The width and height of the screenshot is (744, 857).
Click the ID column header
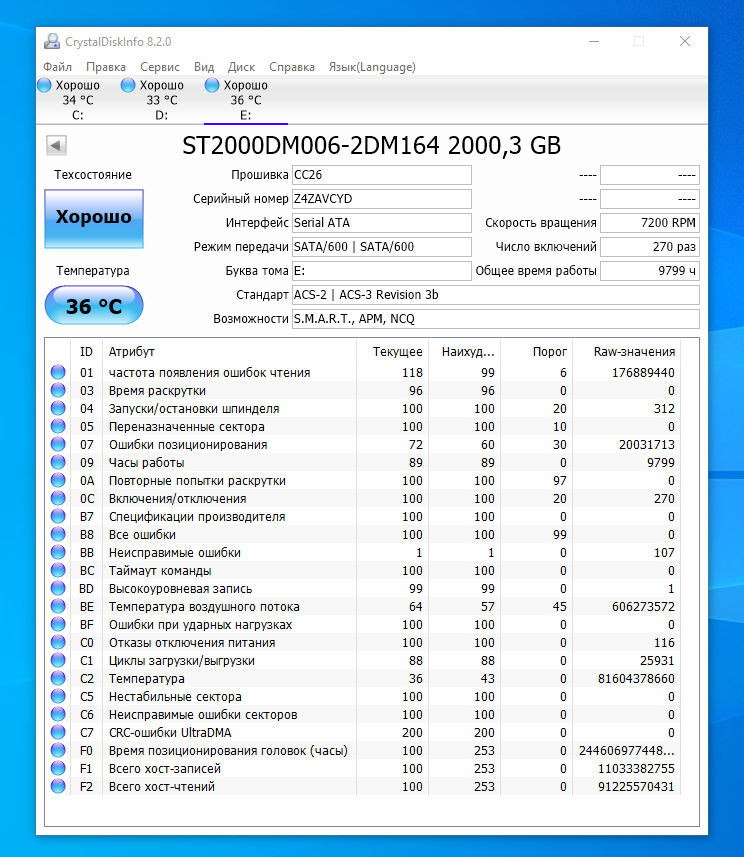[86, 351]
